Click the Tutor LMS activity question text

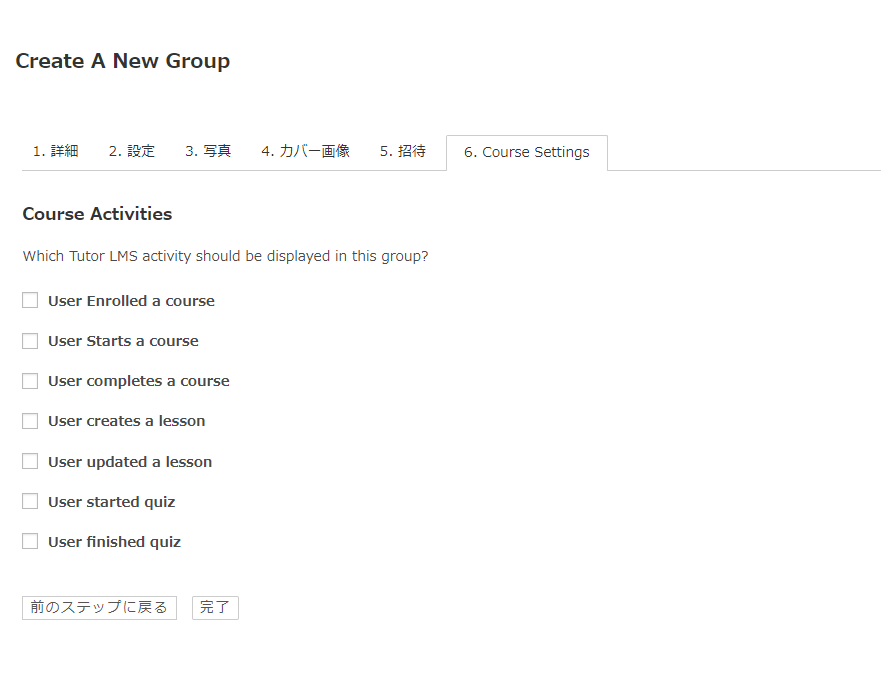point(225,256)
